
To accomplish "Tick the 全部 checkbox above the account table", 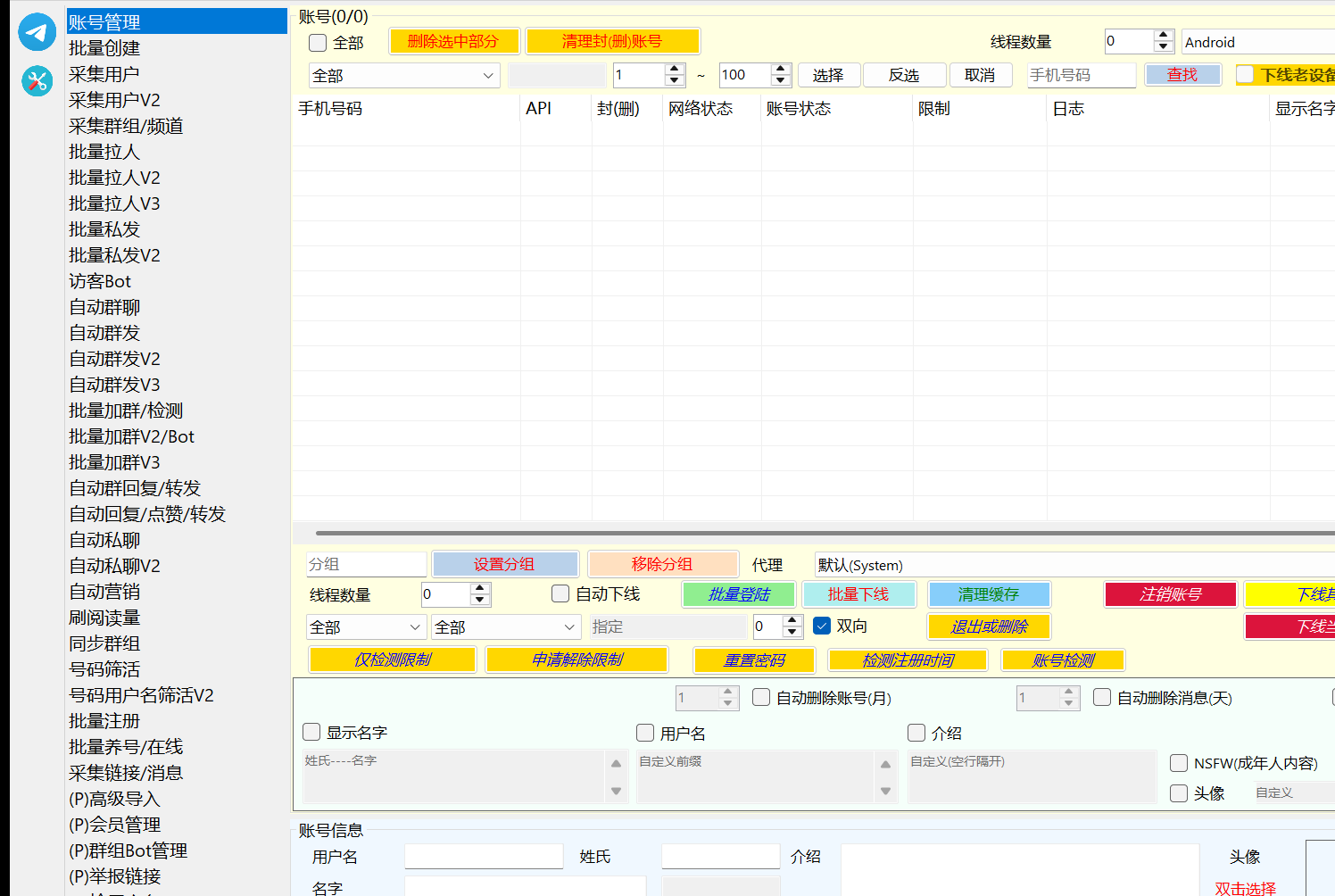I will (318, 43).
